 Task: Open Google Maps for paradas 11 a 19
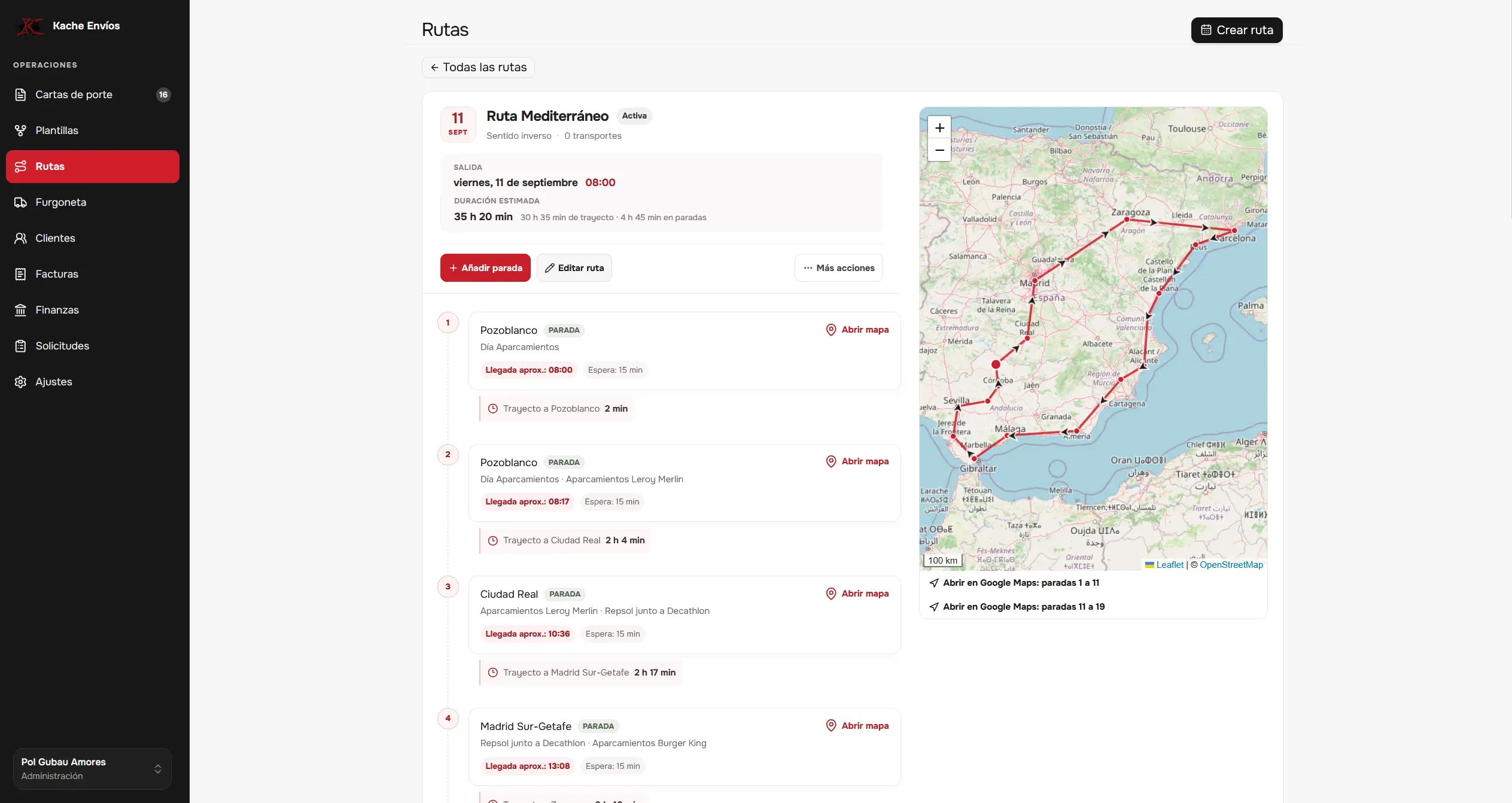(x=1017, y=607)
